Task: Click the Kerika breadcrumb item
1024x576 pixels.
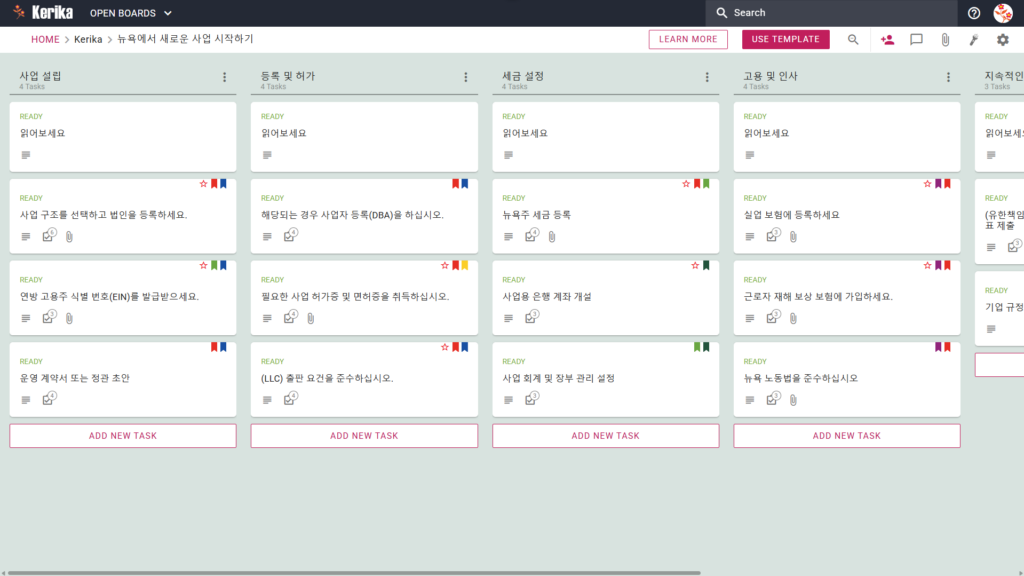Action: tap(88, 39)
